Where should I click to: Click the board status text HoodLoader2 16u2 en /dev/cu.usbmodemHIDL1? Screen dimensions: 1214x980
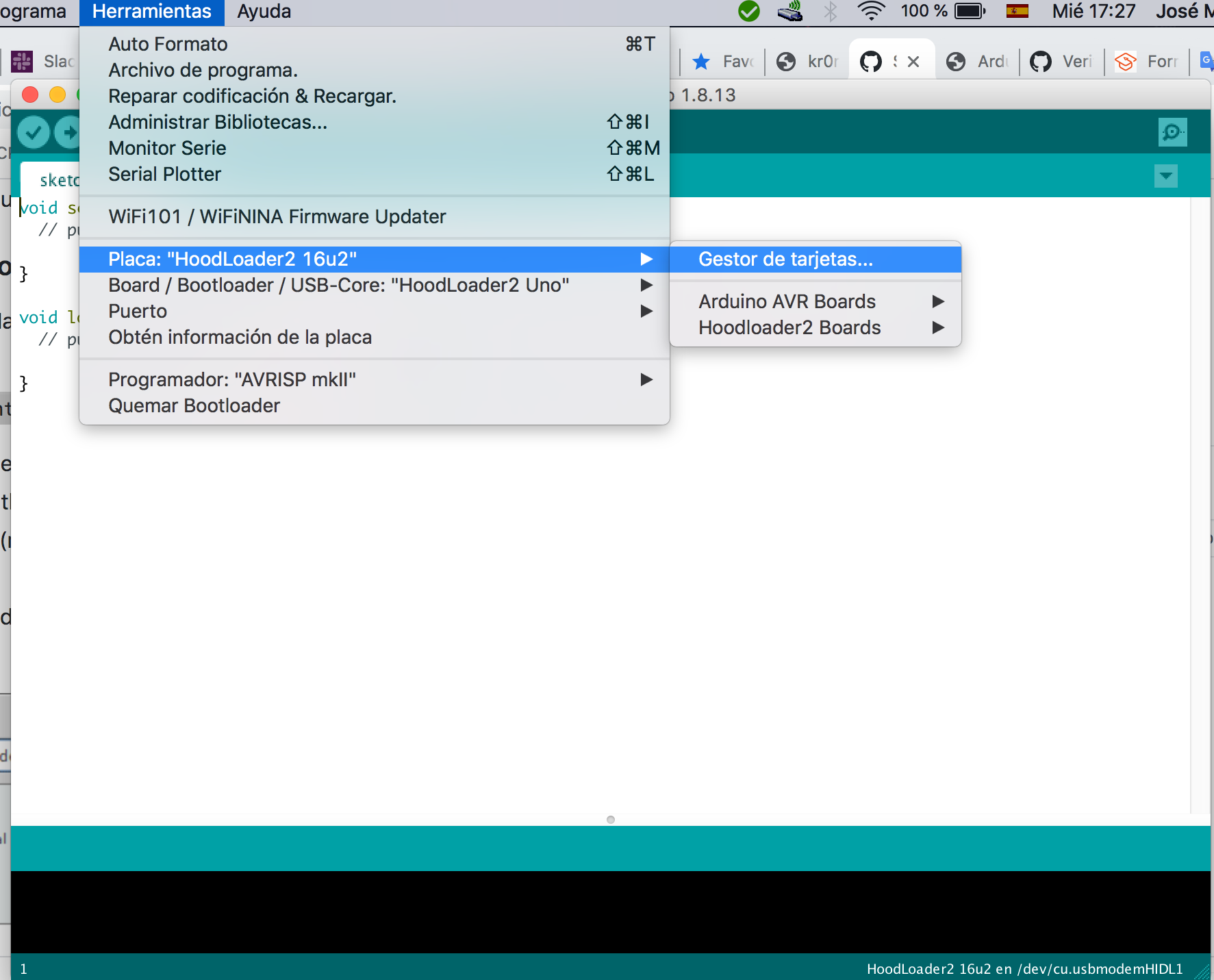pyautogui.click(x=1024, y=968)
